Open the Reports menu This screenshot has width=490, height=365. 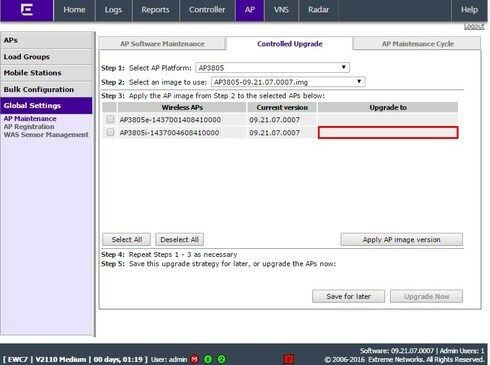pyautogui.click(x=155, y=10)
